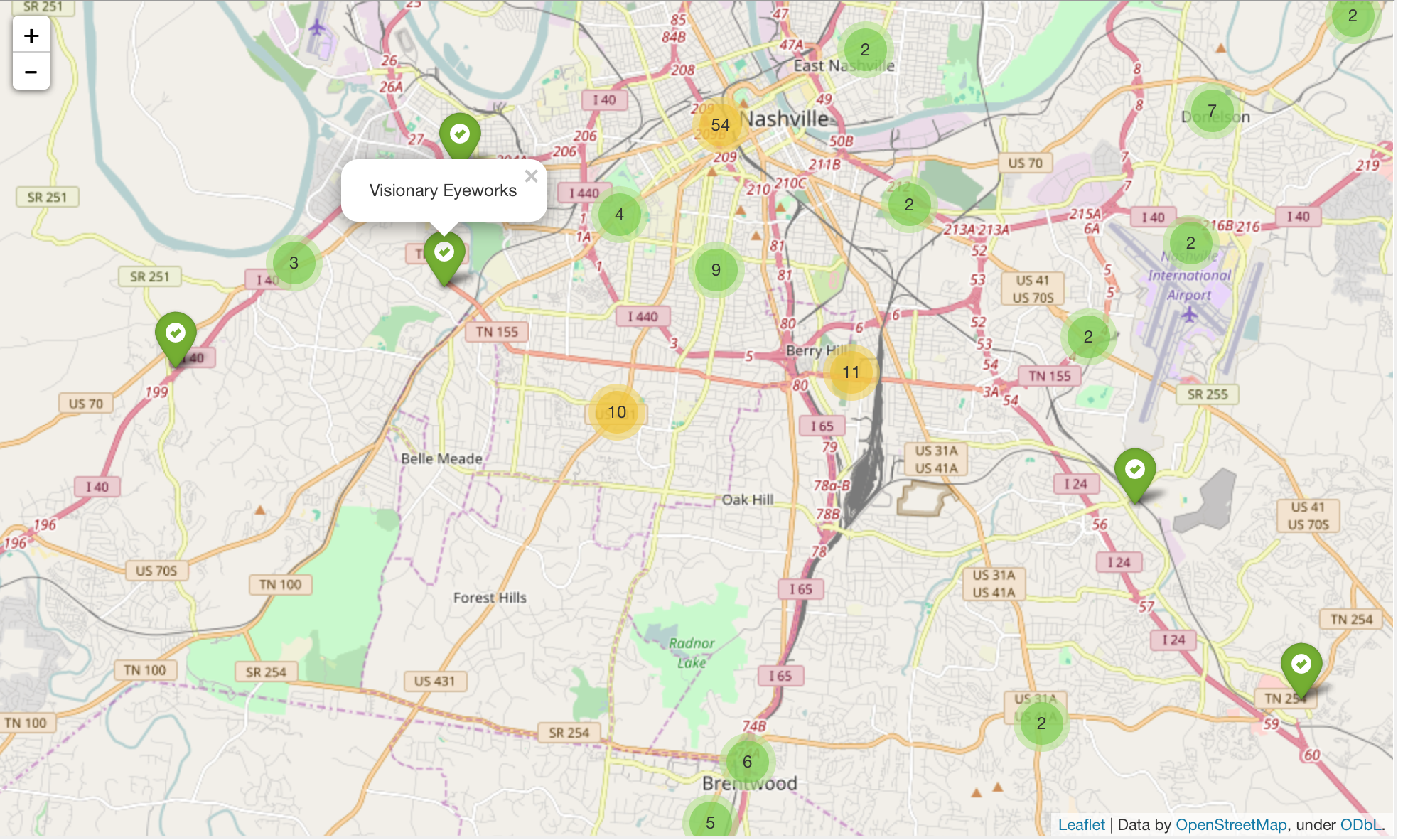Click the cluster labeled 5 at the bottom
Screen dimensions: 1403x840
(x=710, y=822)
